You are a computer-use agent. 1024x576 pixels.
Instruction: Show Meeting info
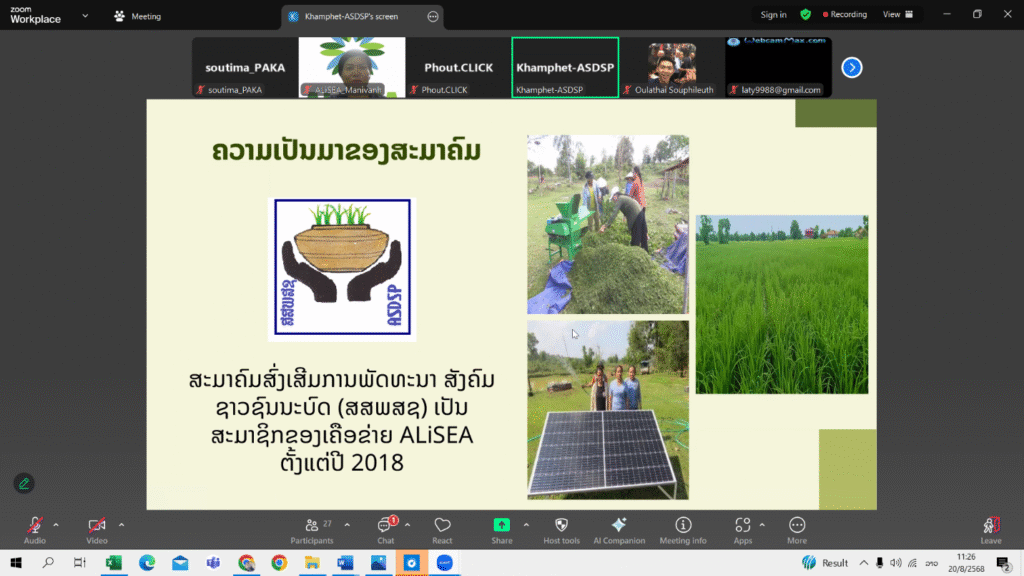point(683,530)
